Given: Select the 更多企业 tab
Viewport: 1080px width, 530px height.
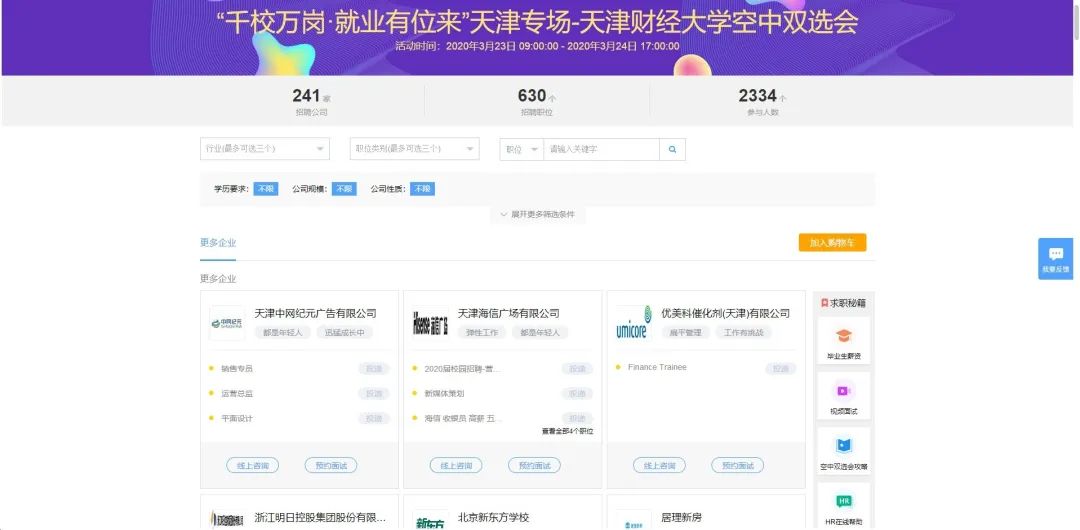Looking at the screenshot, I should tap(218, 243).
